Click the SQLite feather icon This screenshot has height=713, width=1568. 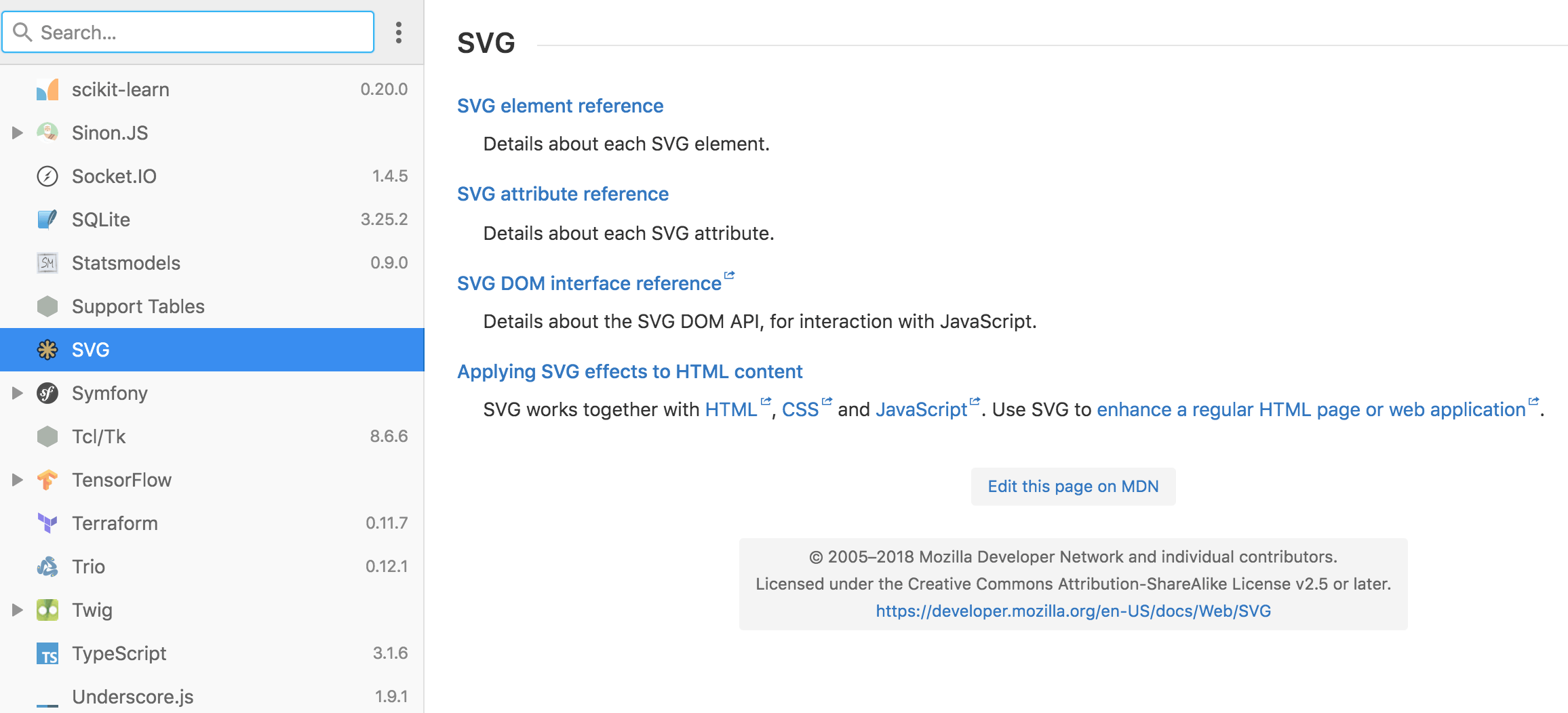(x=47, y=220)
